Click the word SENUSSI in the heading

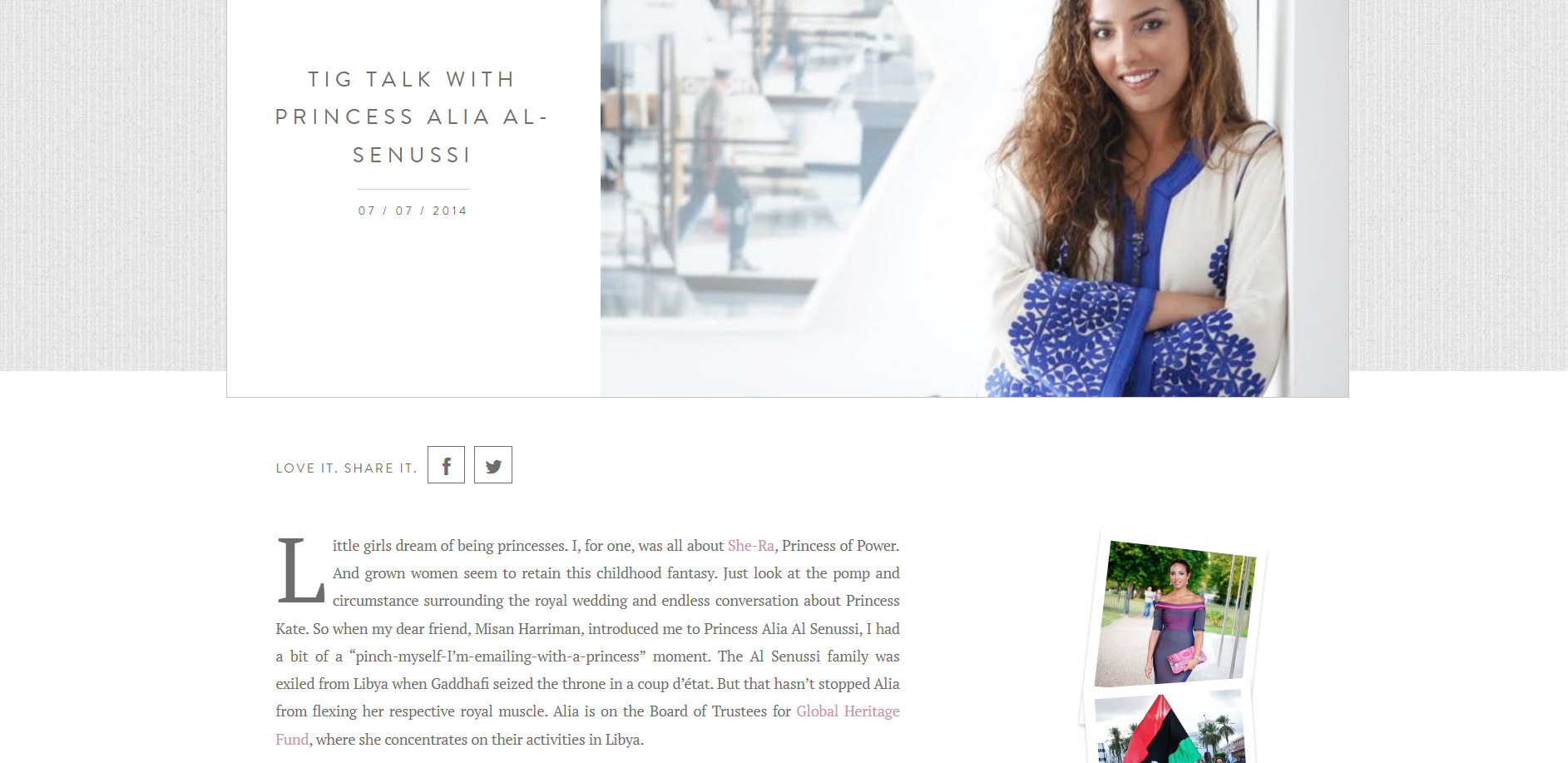pyautogui.click(x=412, y=155)
